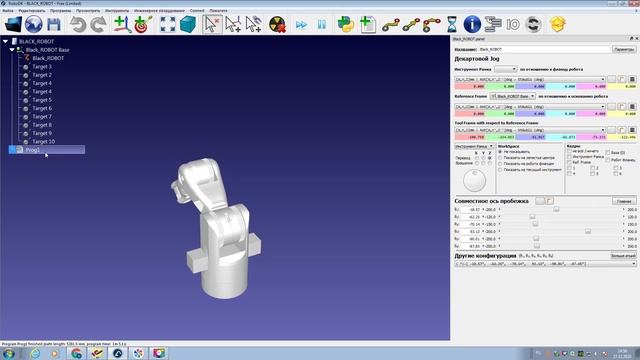
Task: Add a program call instruction list icon
Action: pyautogui.click(x=493, y=24)
